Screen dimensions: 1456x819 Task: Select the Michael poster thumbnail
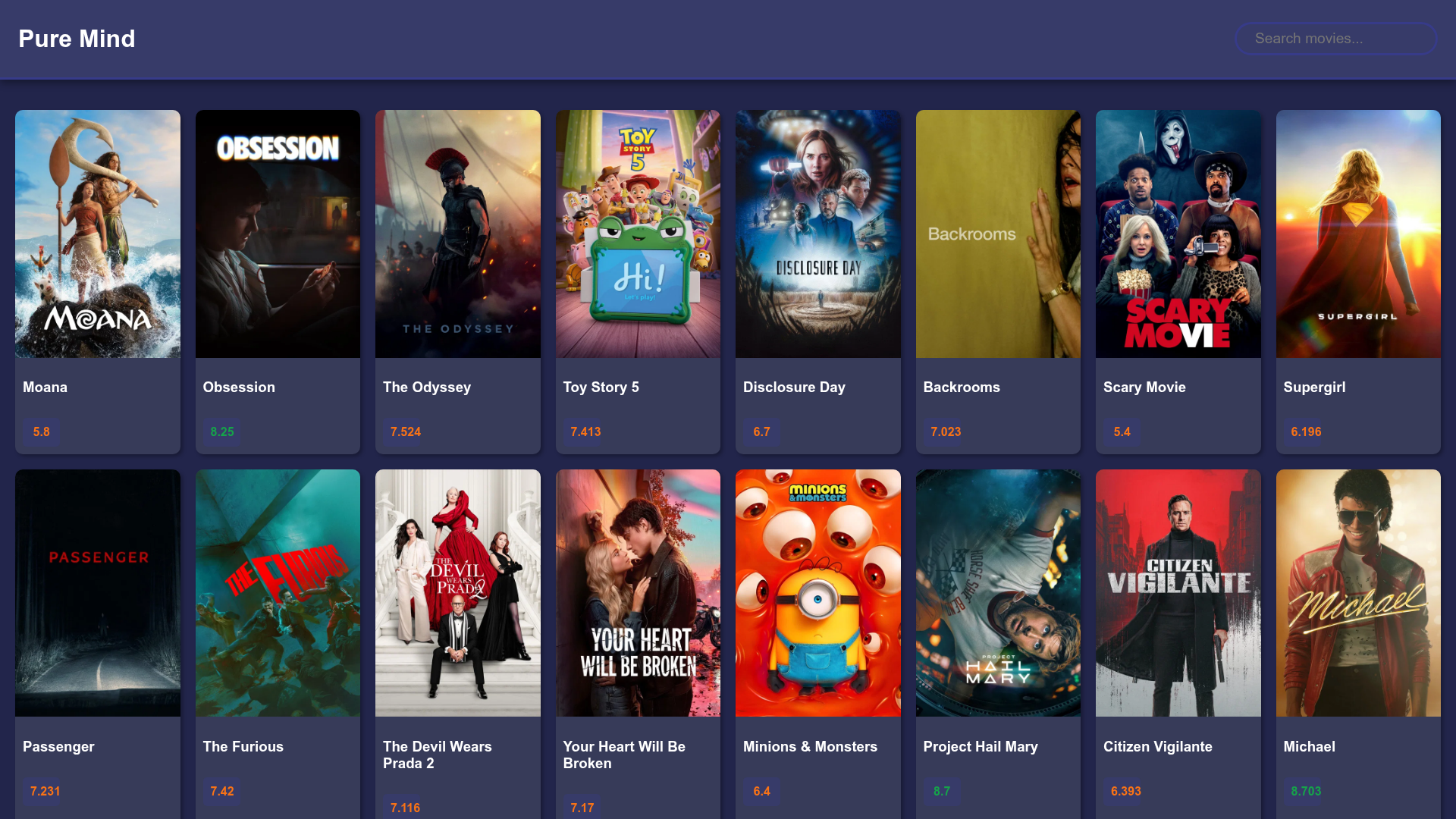pos(1358,593)
